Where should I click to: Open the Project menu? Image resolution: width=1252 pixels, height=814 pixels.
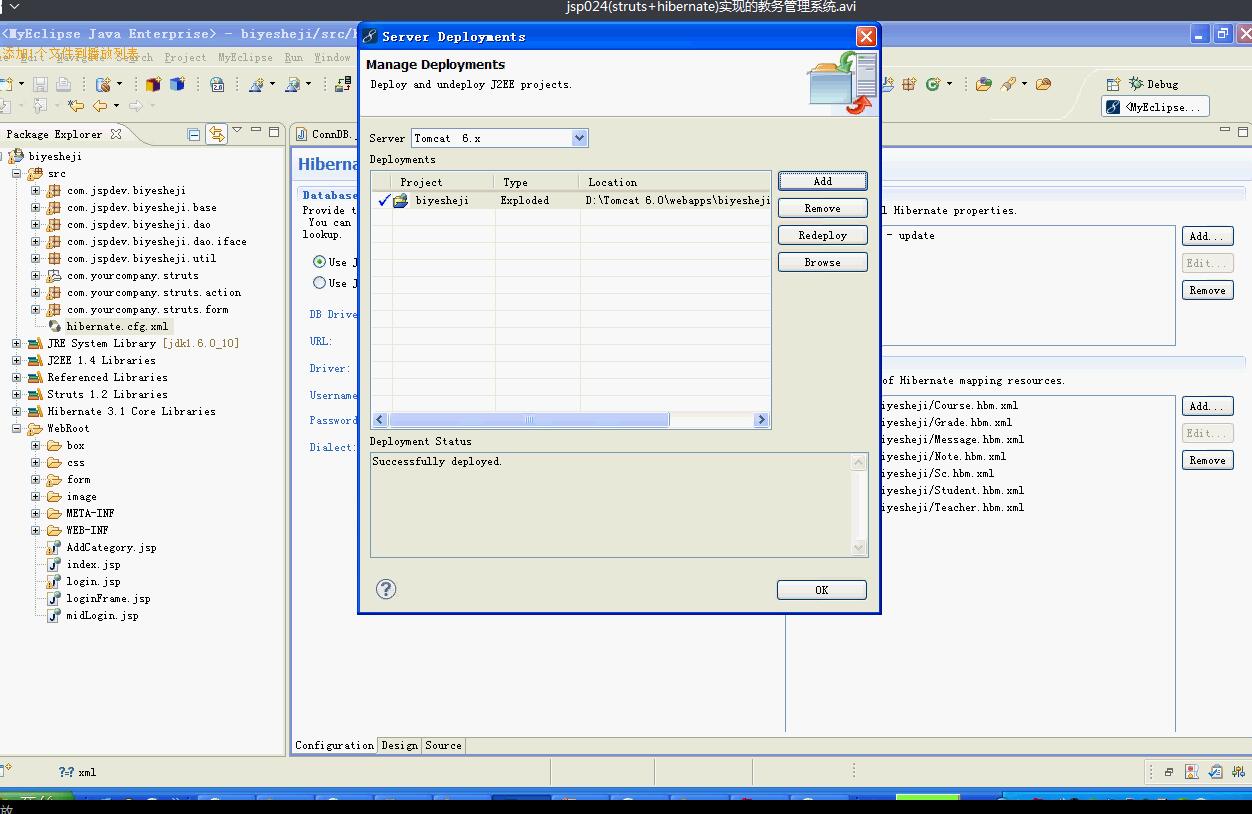point(185,58)
